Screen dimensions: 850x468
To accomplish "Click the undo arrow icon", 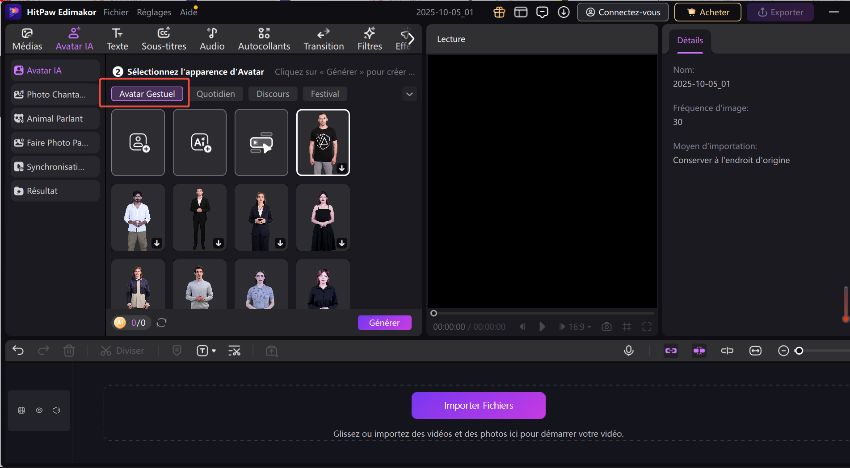I will 18,351.
